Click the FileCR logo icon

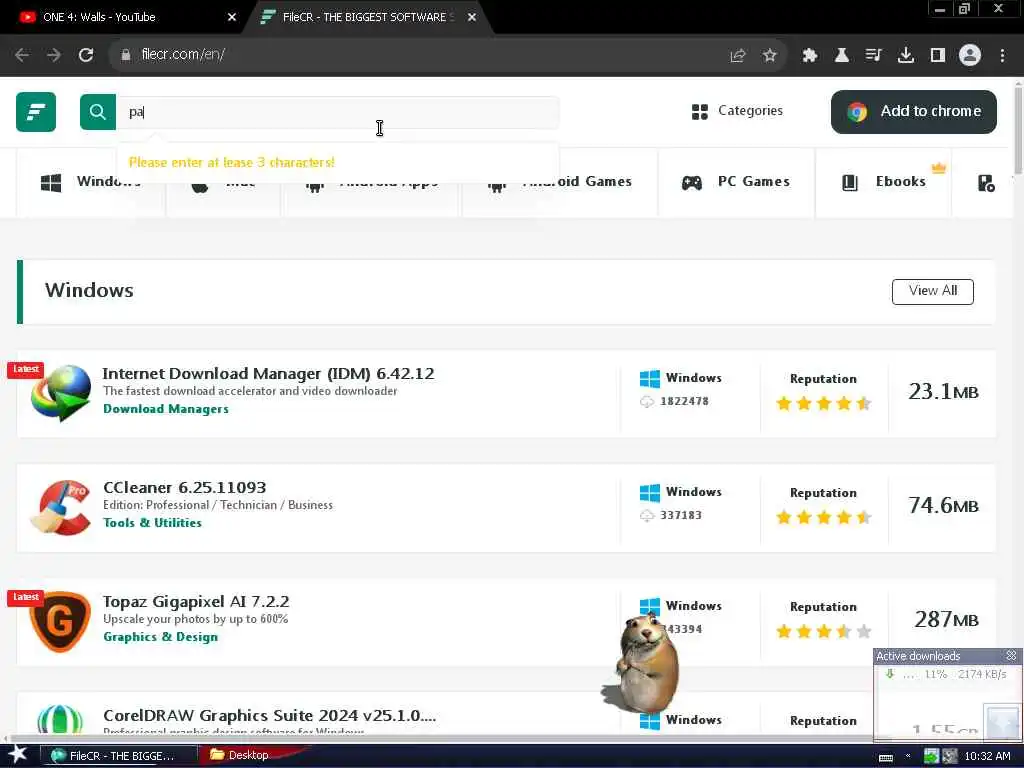(36, 112)
